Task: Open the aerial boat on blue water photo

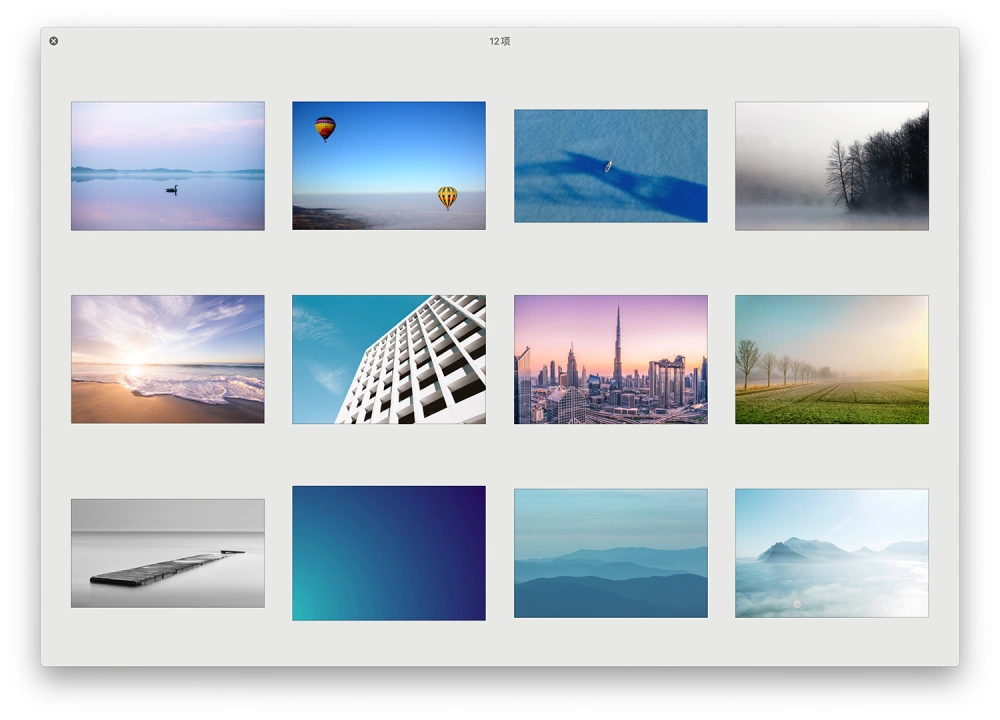Action: [x=611, y=166]
